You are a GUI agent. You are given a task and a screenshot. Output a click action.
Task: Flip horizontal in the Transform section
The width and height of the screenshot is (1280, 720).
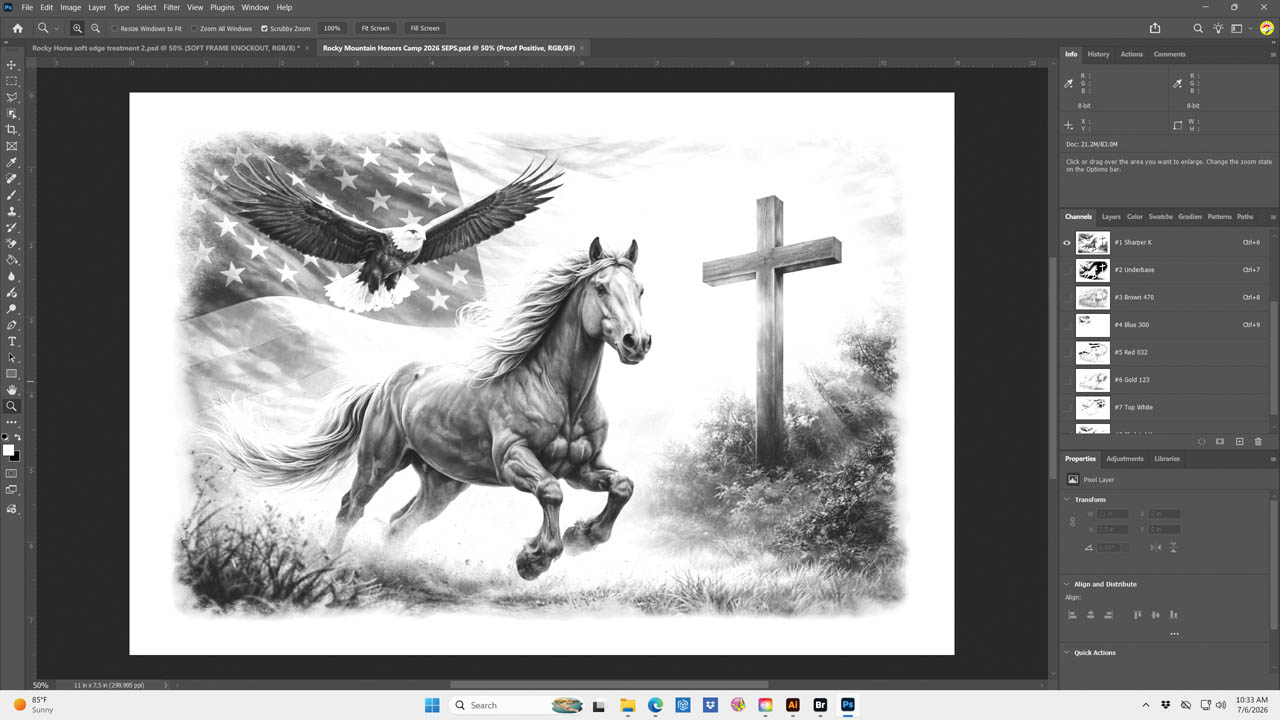[x=1156, y=547]
